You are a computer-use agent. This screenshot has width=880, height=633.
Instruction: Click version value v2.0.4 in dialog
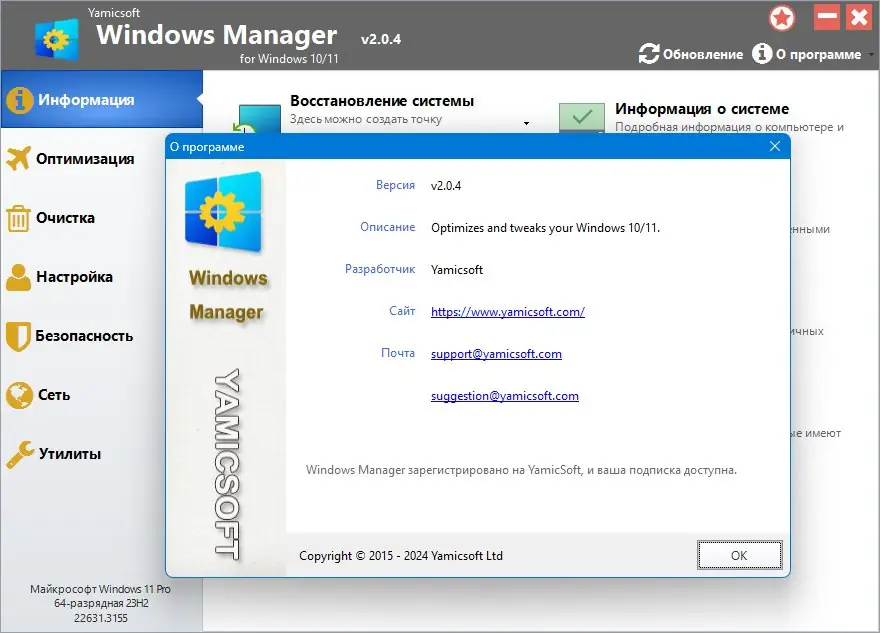446,186
